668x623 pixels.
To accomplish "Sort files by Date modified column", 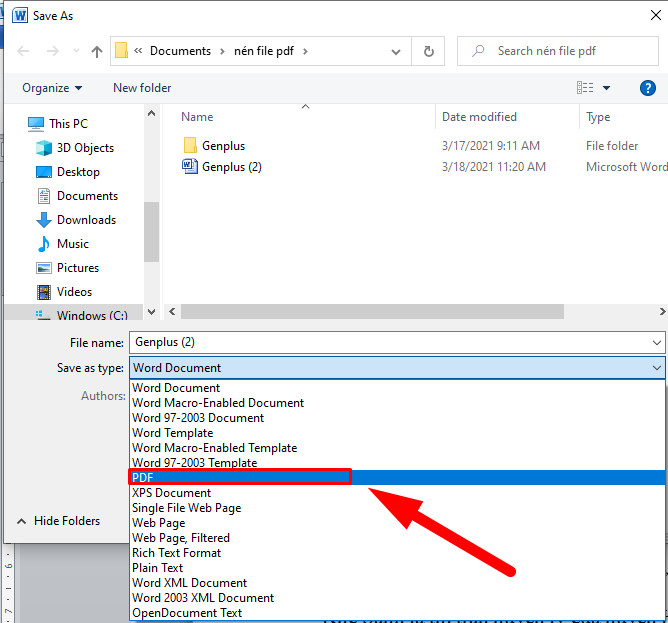I will (x=479, y=117).
